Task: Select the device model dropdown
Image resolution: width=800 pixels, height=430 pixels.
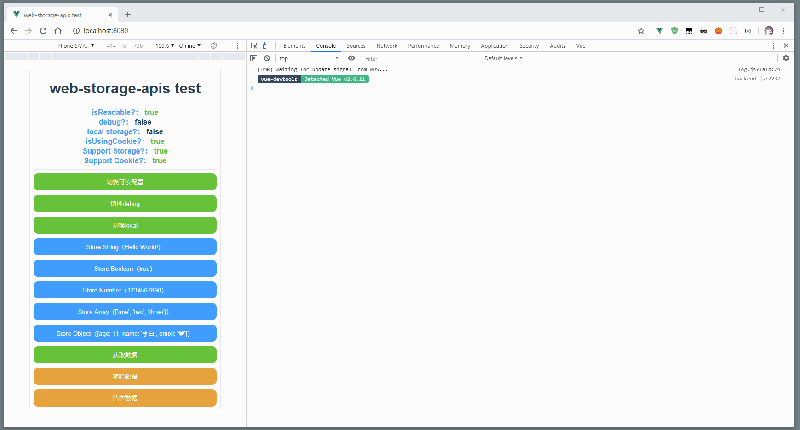Action: pos(76,45)
